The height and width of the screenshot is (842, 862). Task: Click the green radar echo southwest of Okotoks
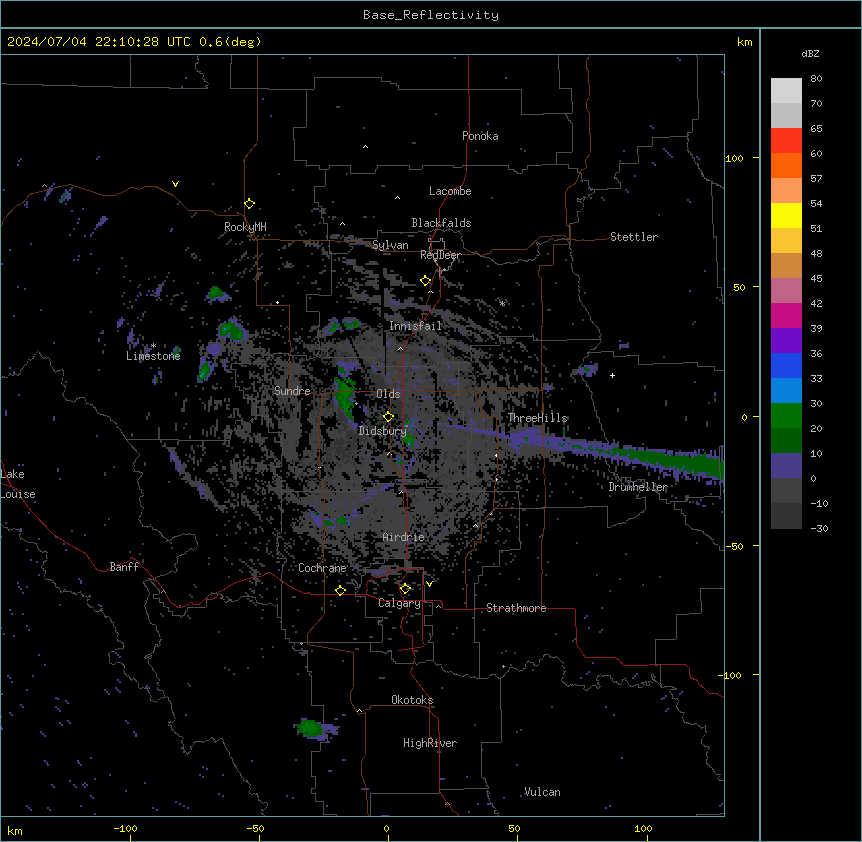click(x=311, y=728)
